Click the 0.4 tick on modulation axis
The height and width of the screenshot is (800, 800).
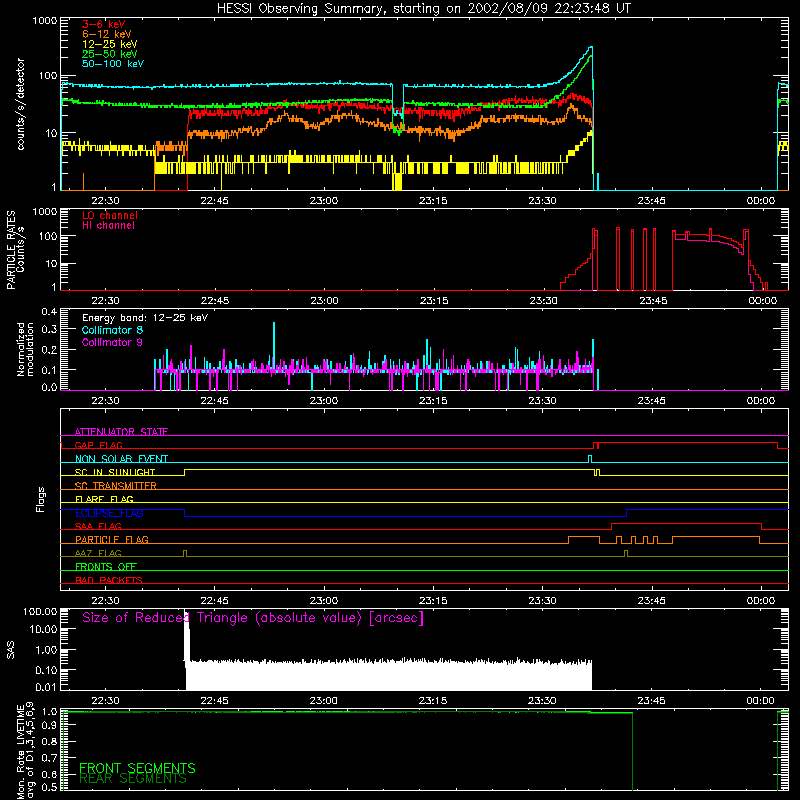(x=49, y=312)
